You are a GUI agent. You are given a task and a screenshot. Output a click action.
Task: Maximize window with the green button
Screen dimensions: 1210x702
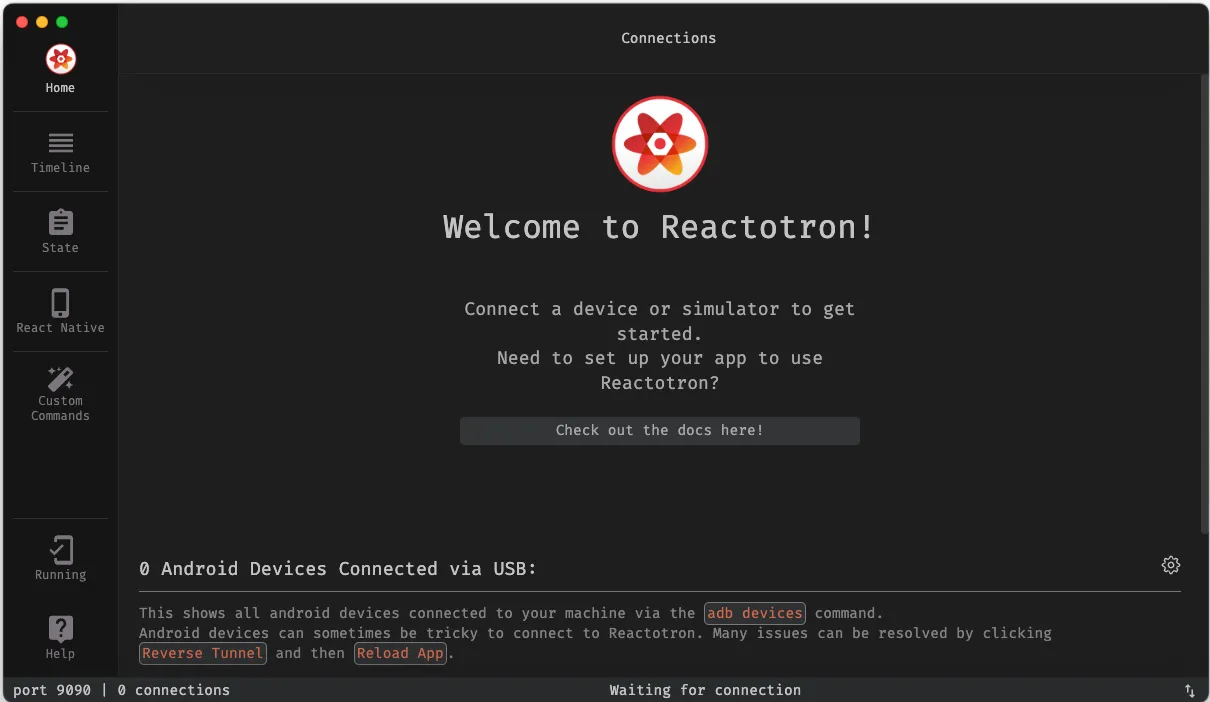[62, 22]
